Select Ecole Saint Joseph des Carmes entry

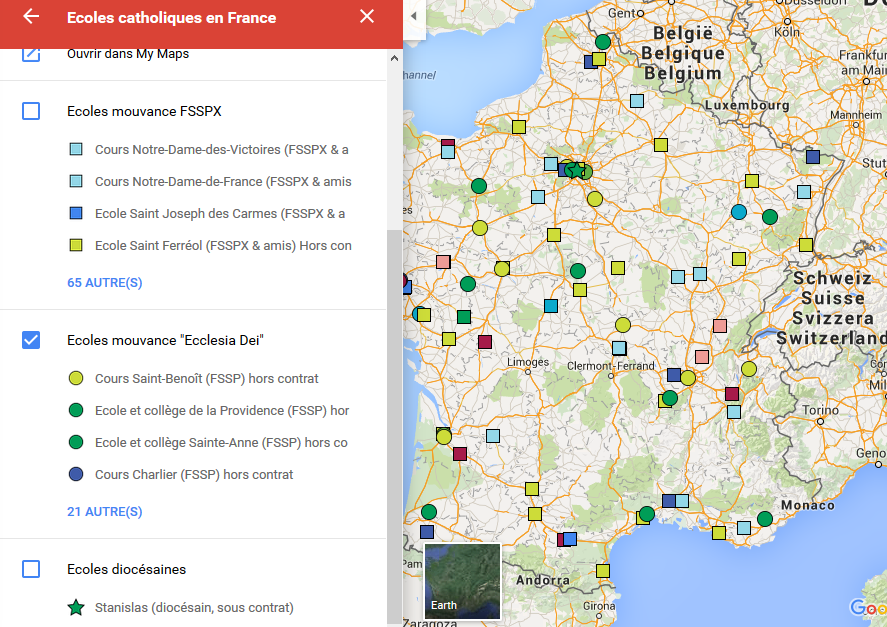[x=219, y=214]
